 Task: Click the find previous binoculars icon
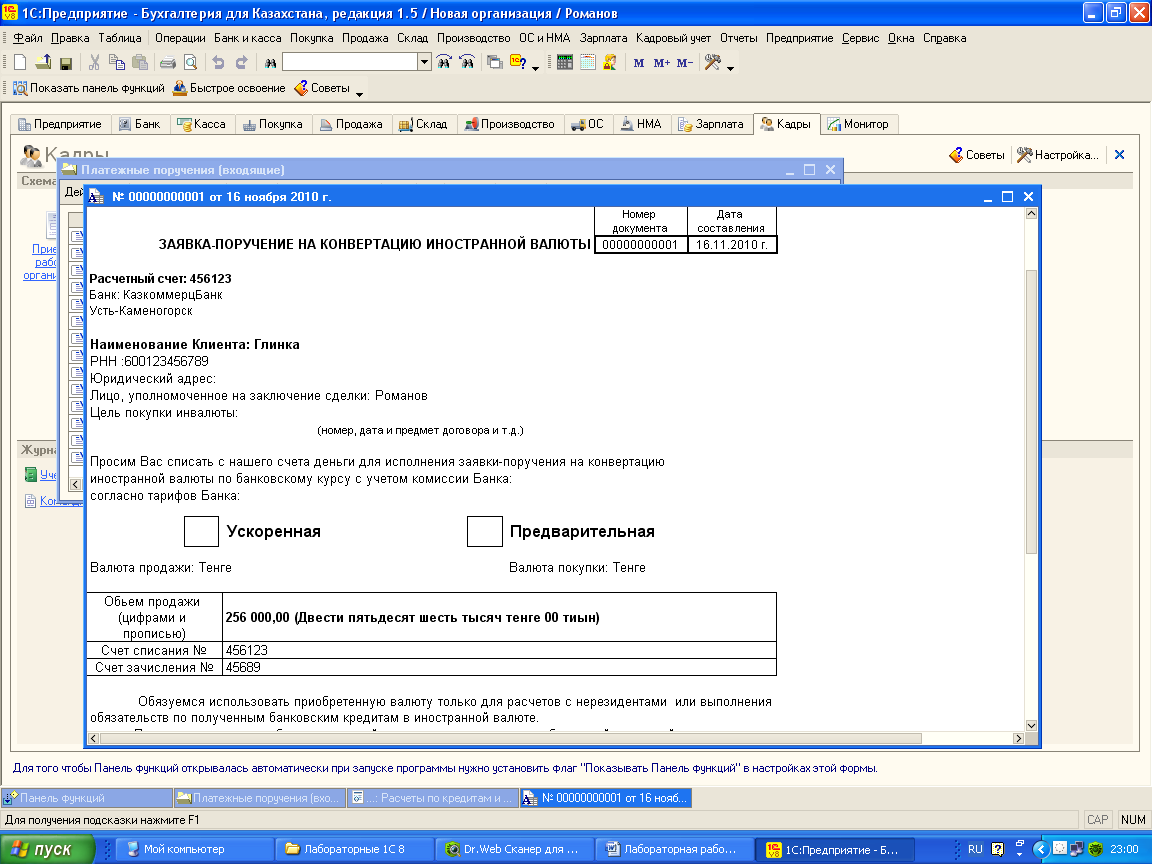467,62
